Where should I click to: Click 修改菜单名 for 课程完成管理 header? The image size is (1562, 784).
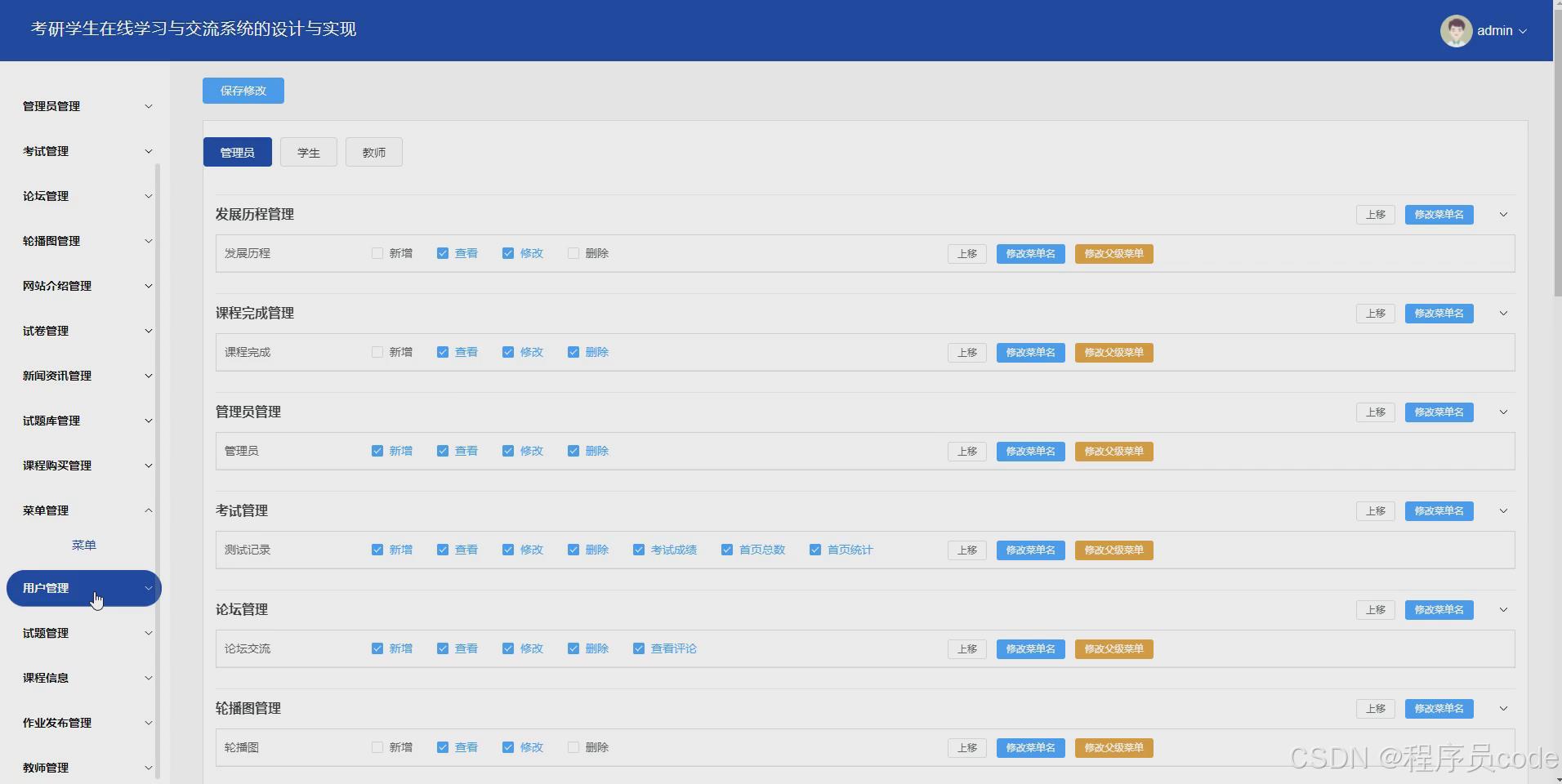pos(1439,314)
